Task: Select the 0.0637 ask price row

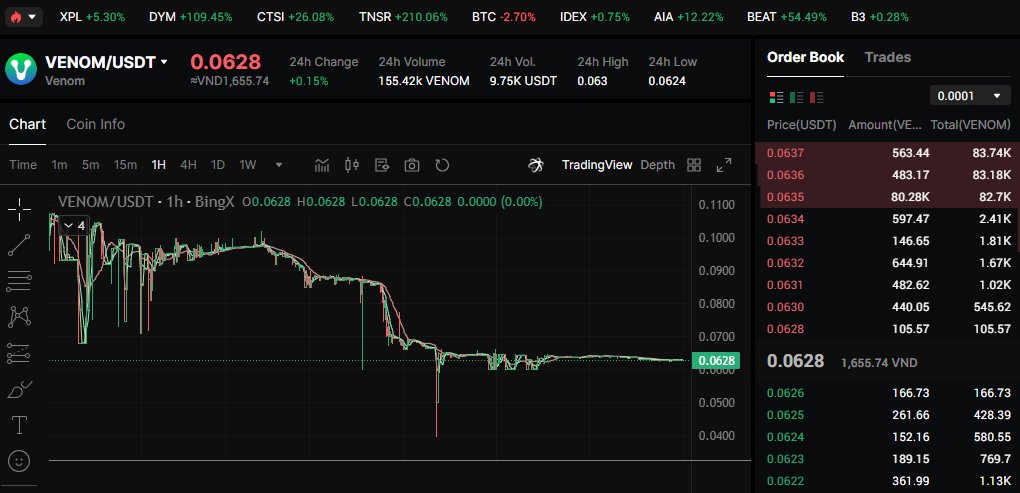Action: [x=887, y=153]
